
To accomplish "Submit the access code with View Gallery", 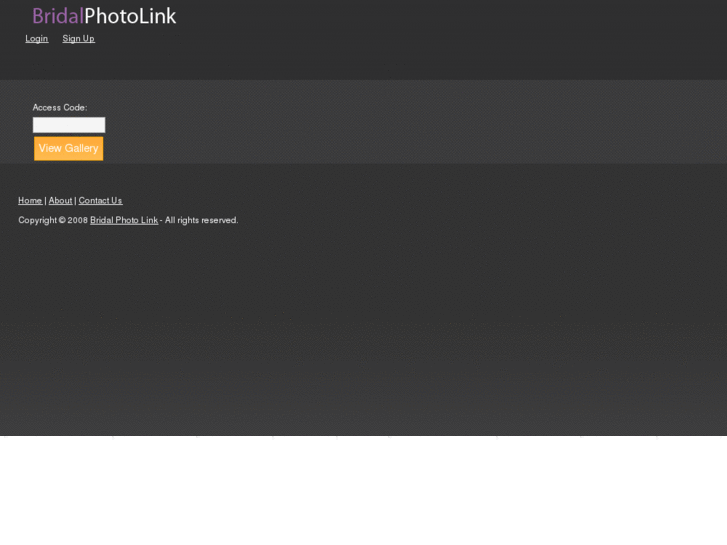I will click(x=69, y=148).
